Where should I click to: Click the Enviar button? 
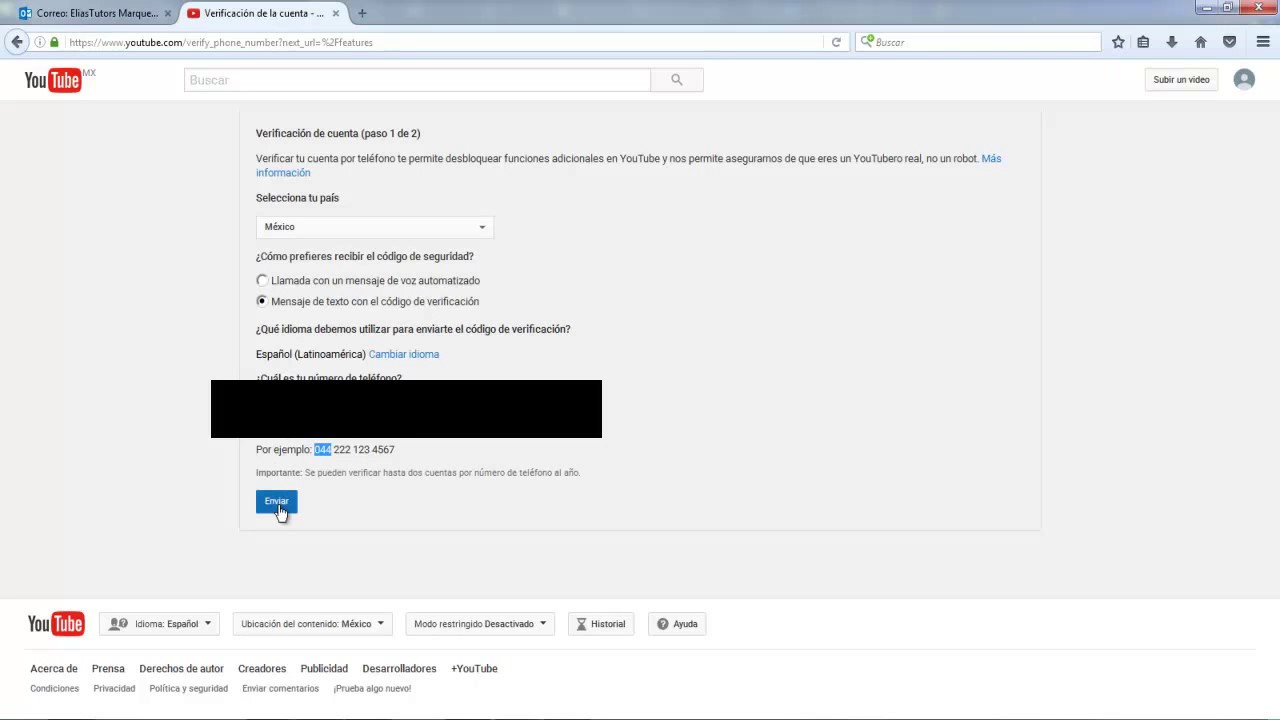[x=276, y=501]
